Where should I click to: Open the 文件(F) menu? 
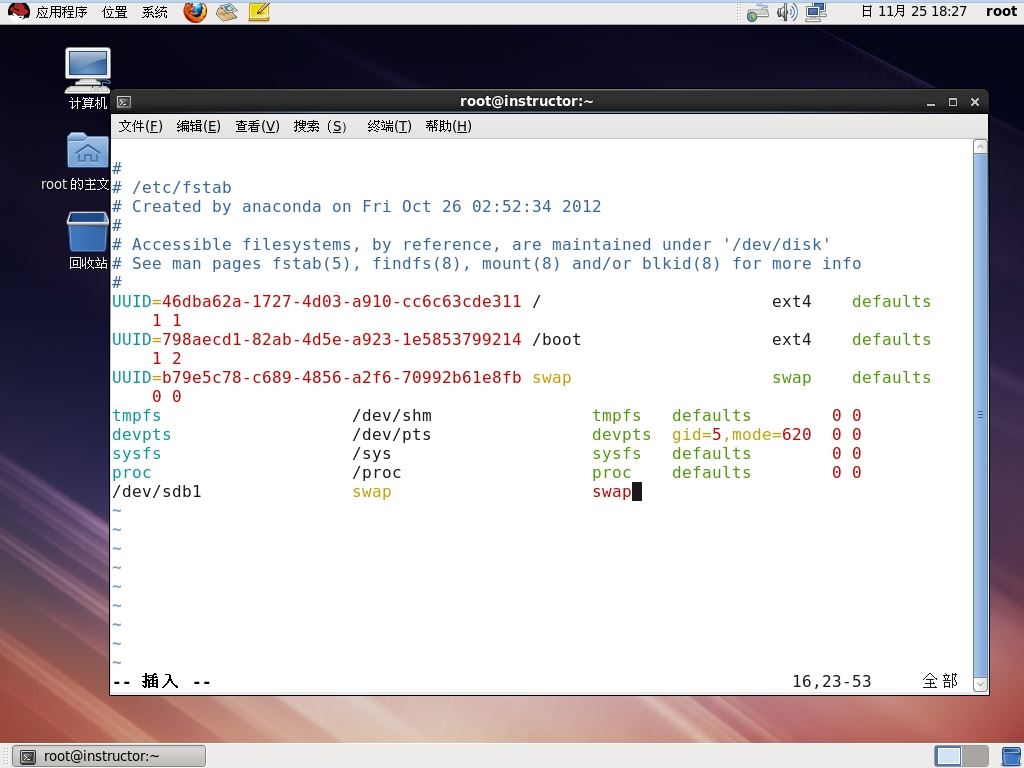pyautogui.click(x=140, y=126)
